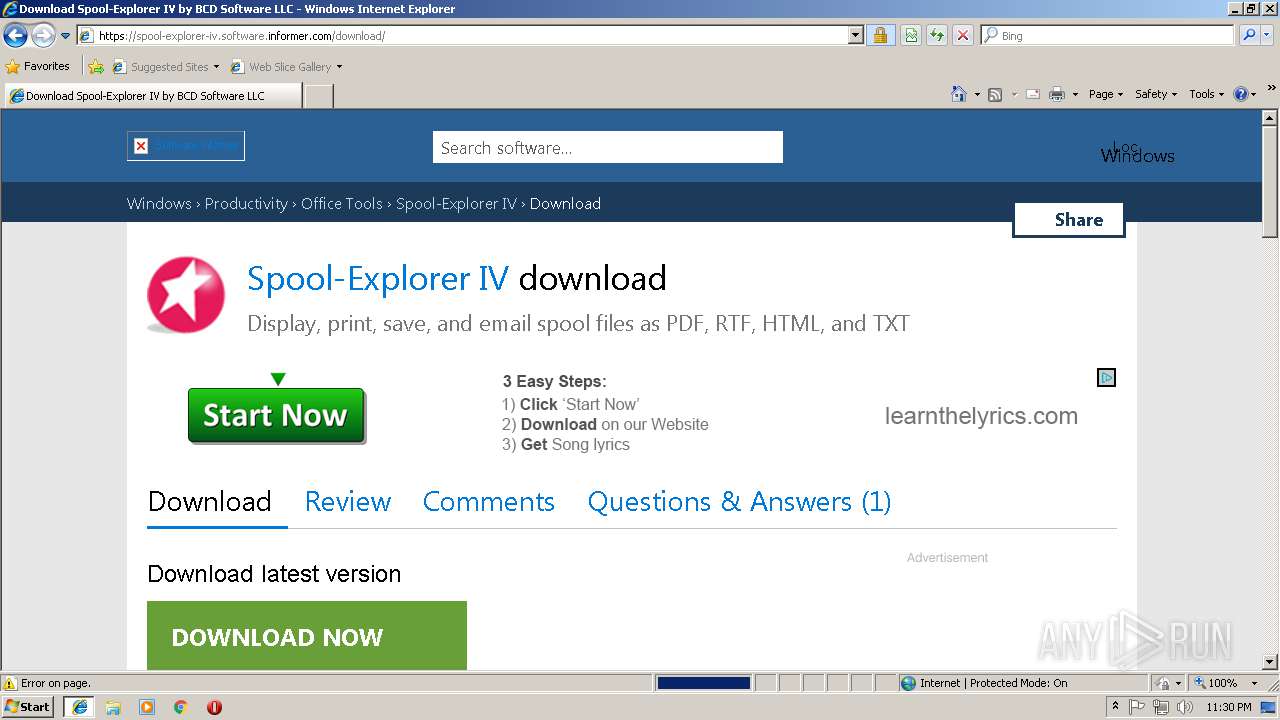
Task: Stop loading with the red X
Action: point(963,36)
